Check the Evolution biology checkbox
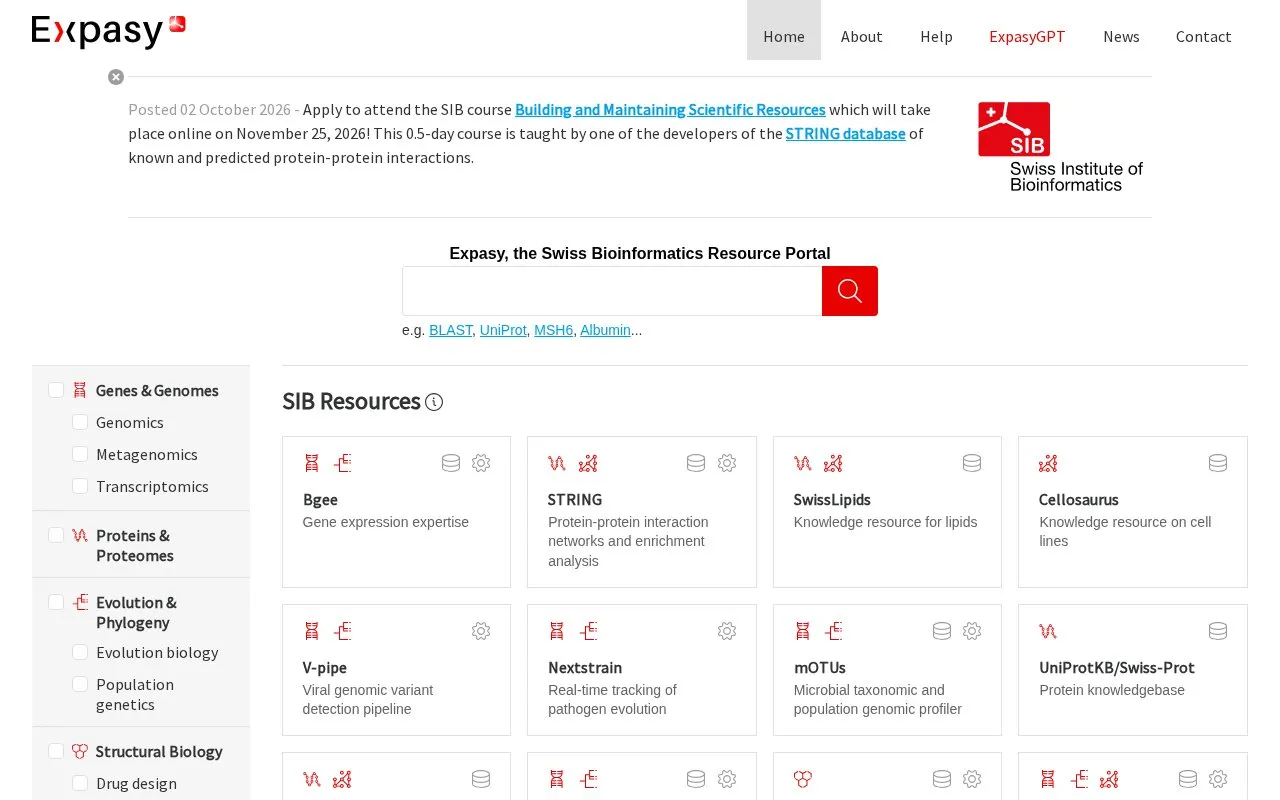The height and width of the screenshot is (800, 1280). [80, 652]
